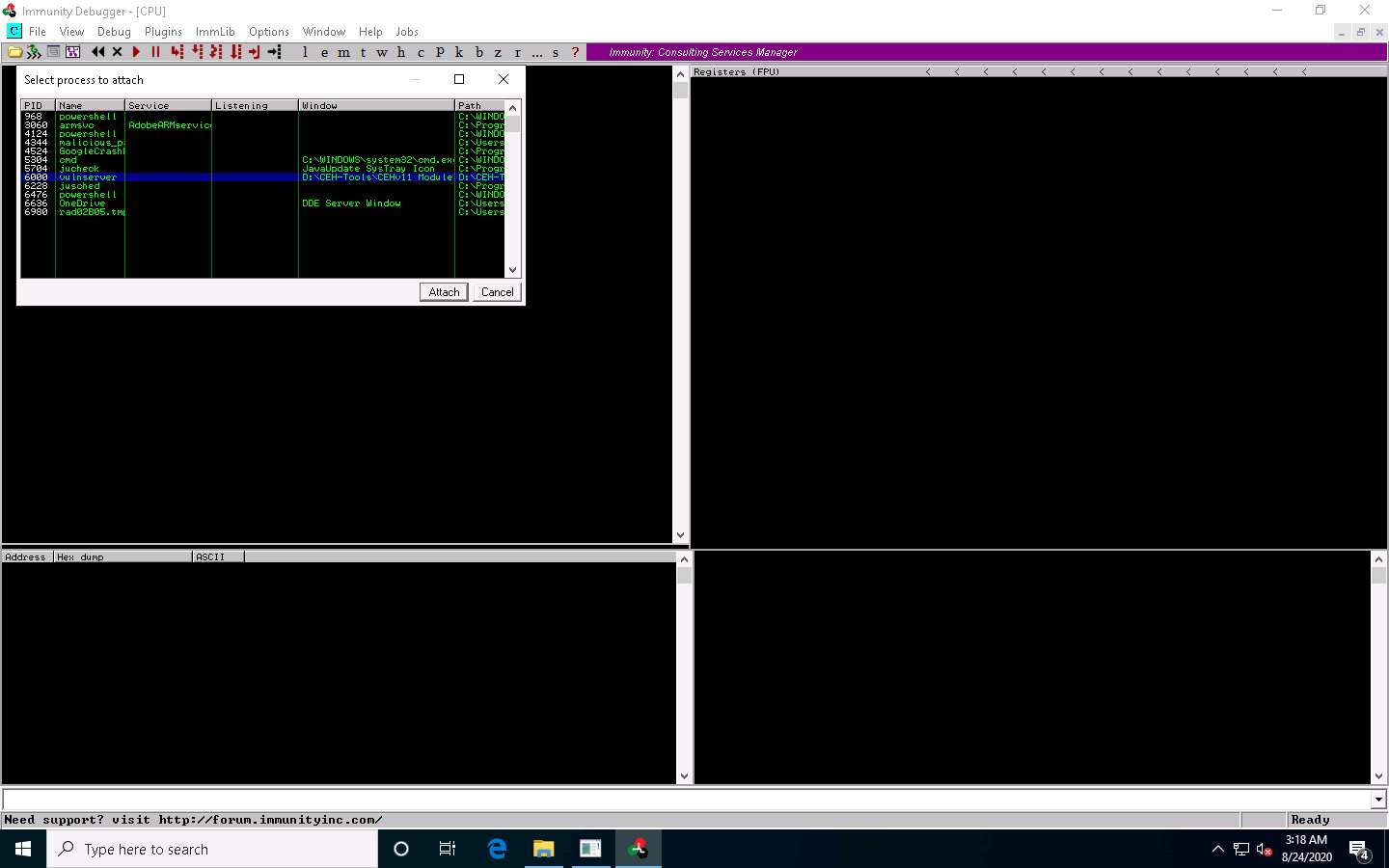This screenshot has width=1389, height=868.
Task: Click the Step over toolbar icon
Action: click(x=197, y=52)
